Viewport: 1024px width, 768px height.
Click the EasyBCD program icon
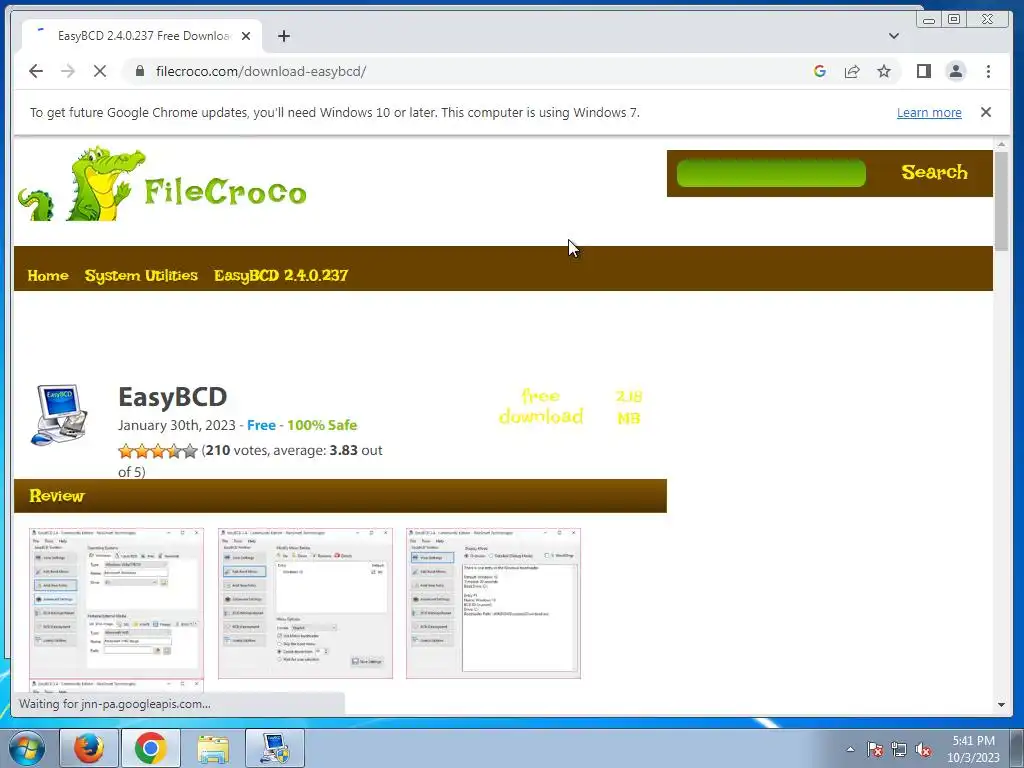(59, 415)
